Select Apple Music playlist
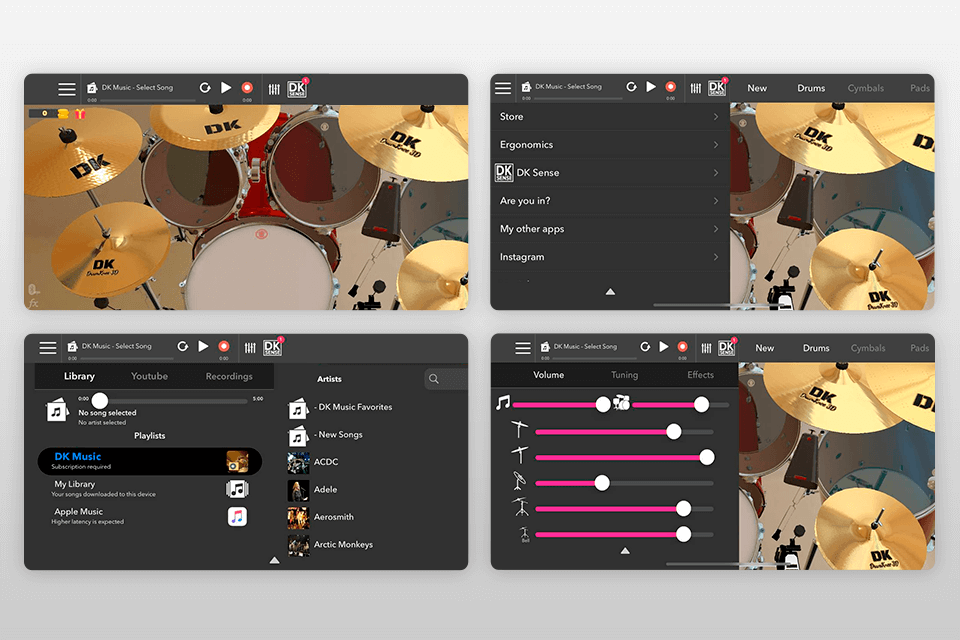This screenshot has width=960, height=640. click(149, 516)
